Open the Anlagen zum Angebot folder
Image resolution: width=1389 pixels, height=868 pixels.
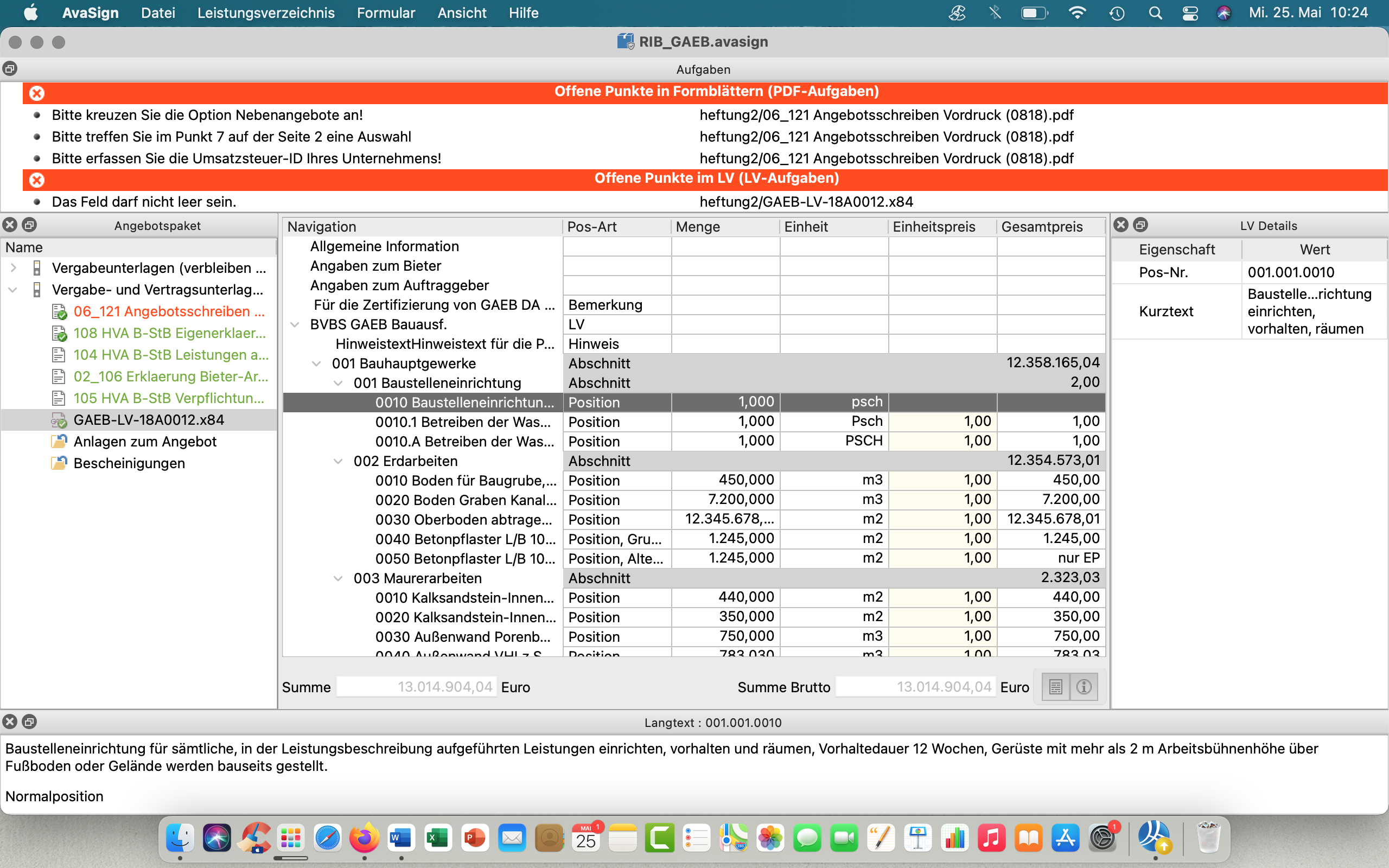click(145, 442)
